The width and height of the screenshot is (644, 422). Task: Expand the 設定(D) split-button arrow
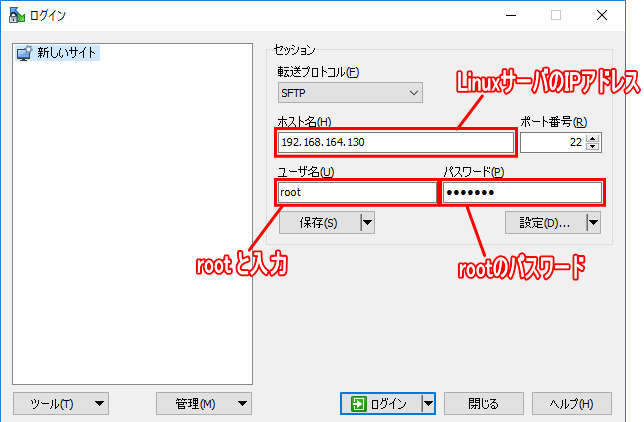[593, 223]
